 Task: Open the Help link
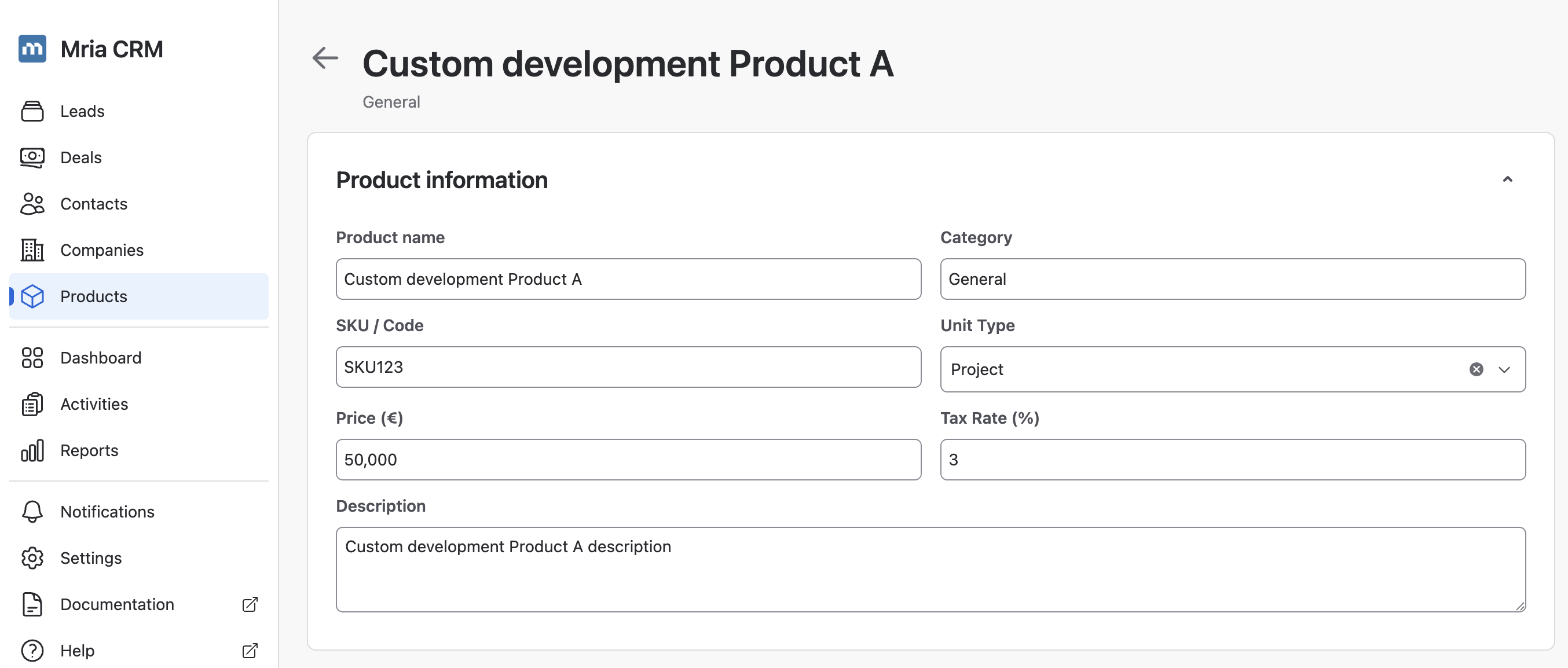click(x=139, y=651)
